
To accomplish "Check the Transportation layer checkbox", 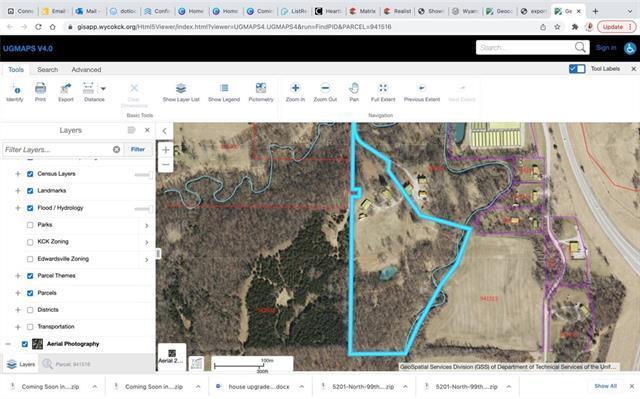I will [30, 327].
